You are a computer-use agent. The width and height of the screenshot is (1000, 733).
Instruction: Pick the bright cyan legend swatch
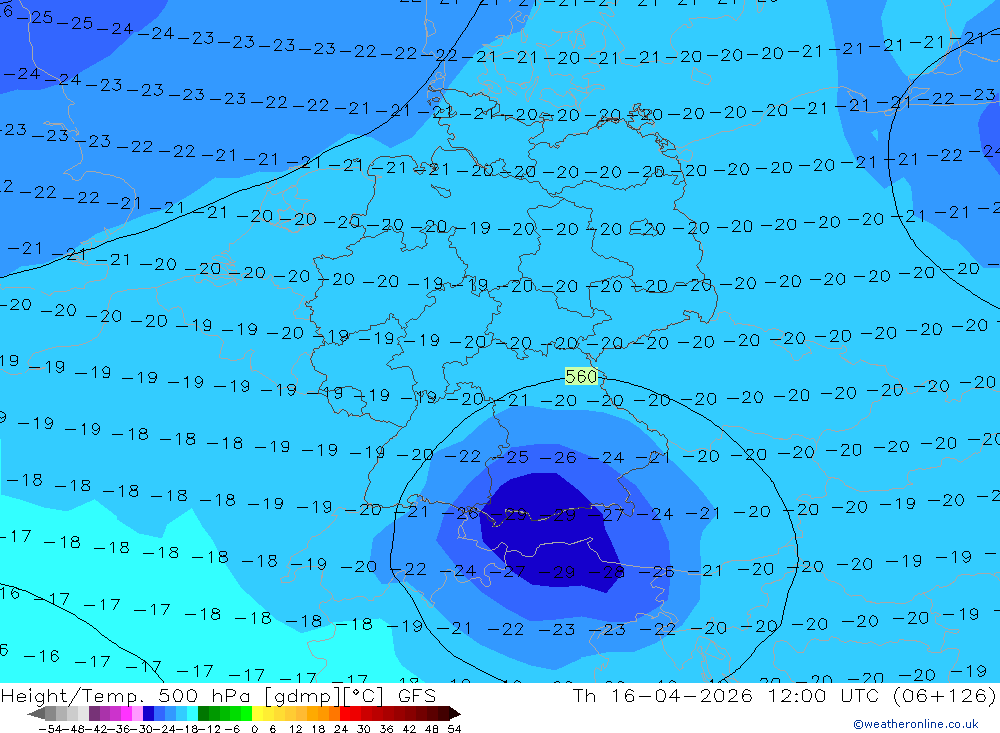tap(192, 713)
